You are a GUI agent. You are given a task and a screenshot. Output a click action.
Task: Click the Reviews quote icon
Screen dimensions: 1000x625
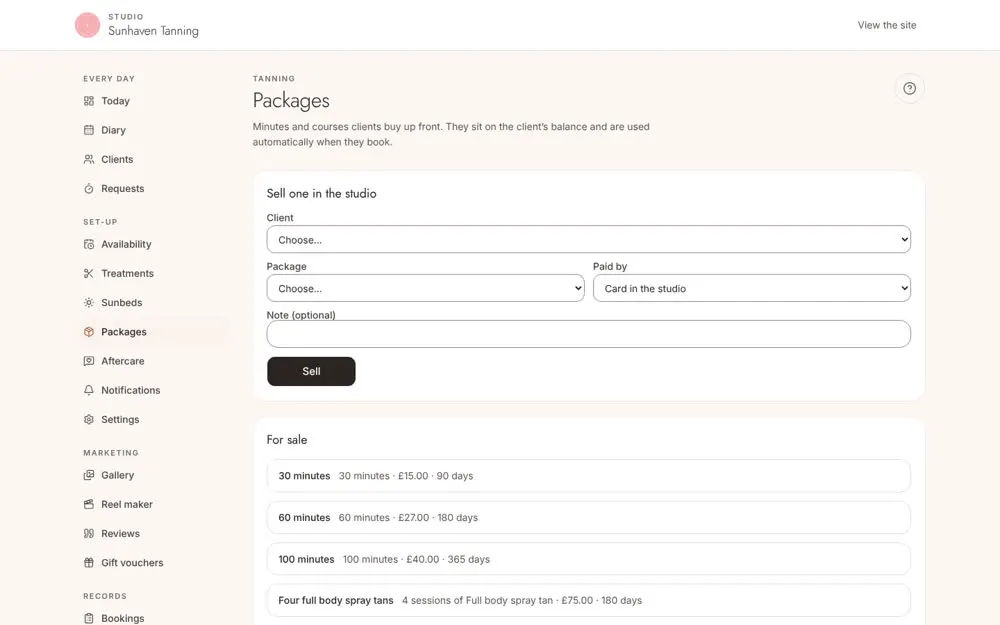89,534
